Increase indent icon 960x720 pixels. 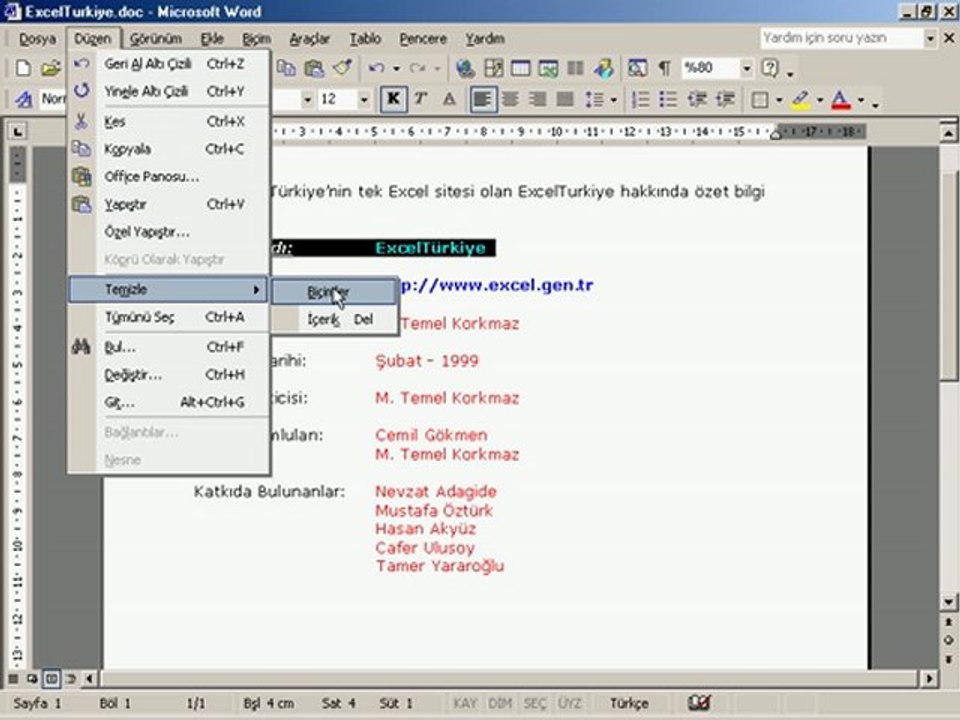pos(725,99)
